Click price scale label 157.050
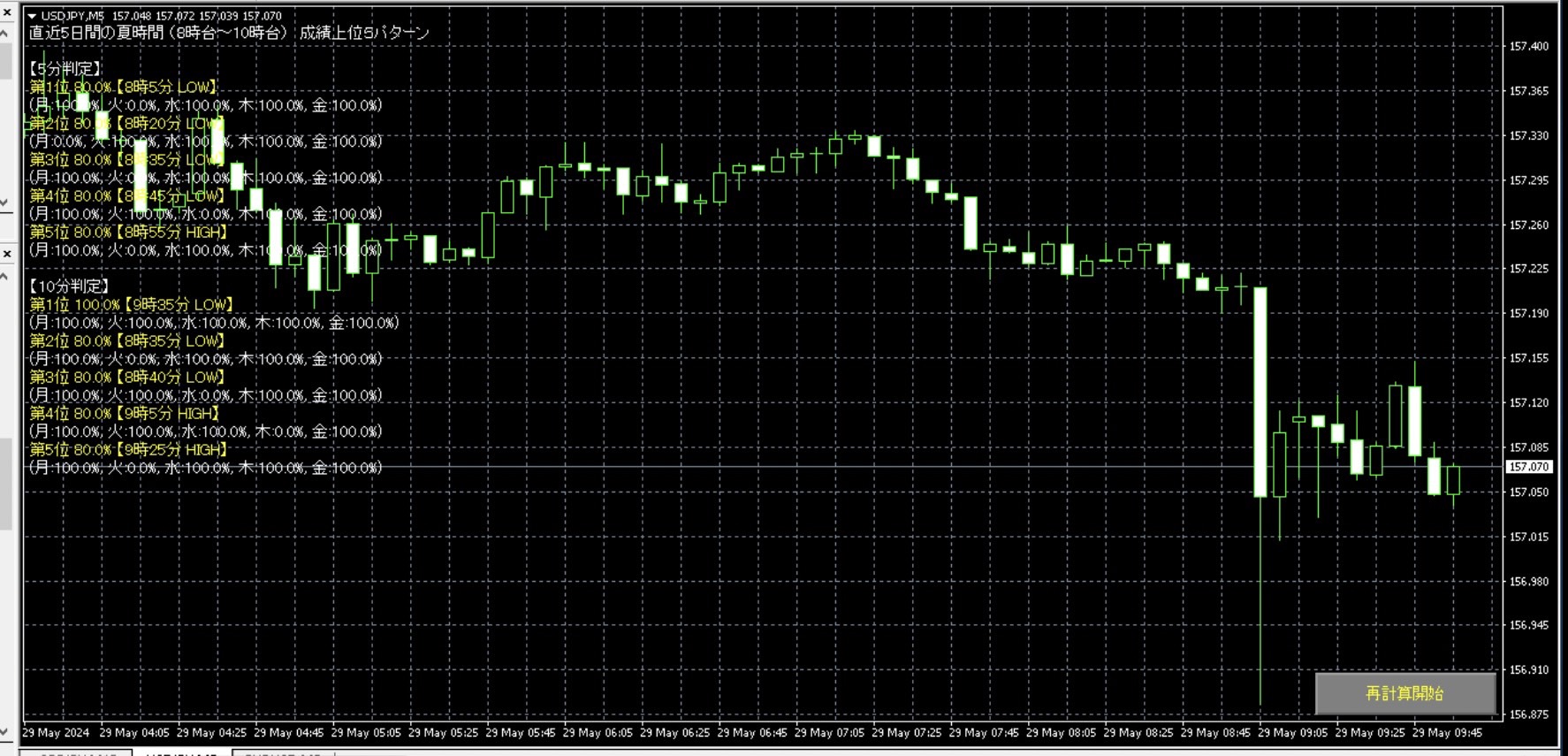Viewport: 1568px width, 756px height. 1529,493
